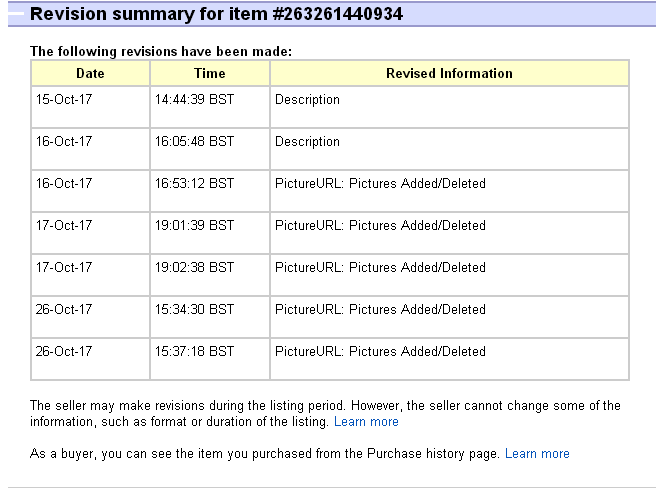The width and height of the screenshot is (656, 488).
Task: Click the Time column header
Action: 210,74
